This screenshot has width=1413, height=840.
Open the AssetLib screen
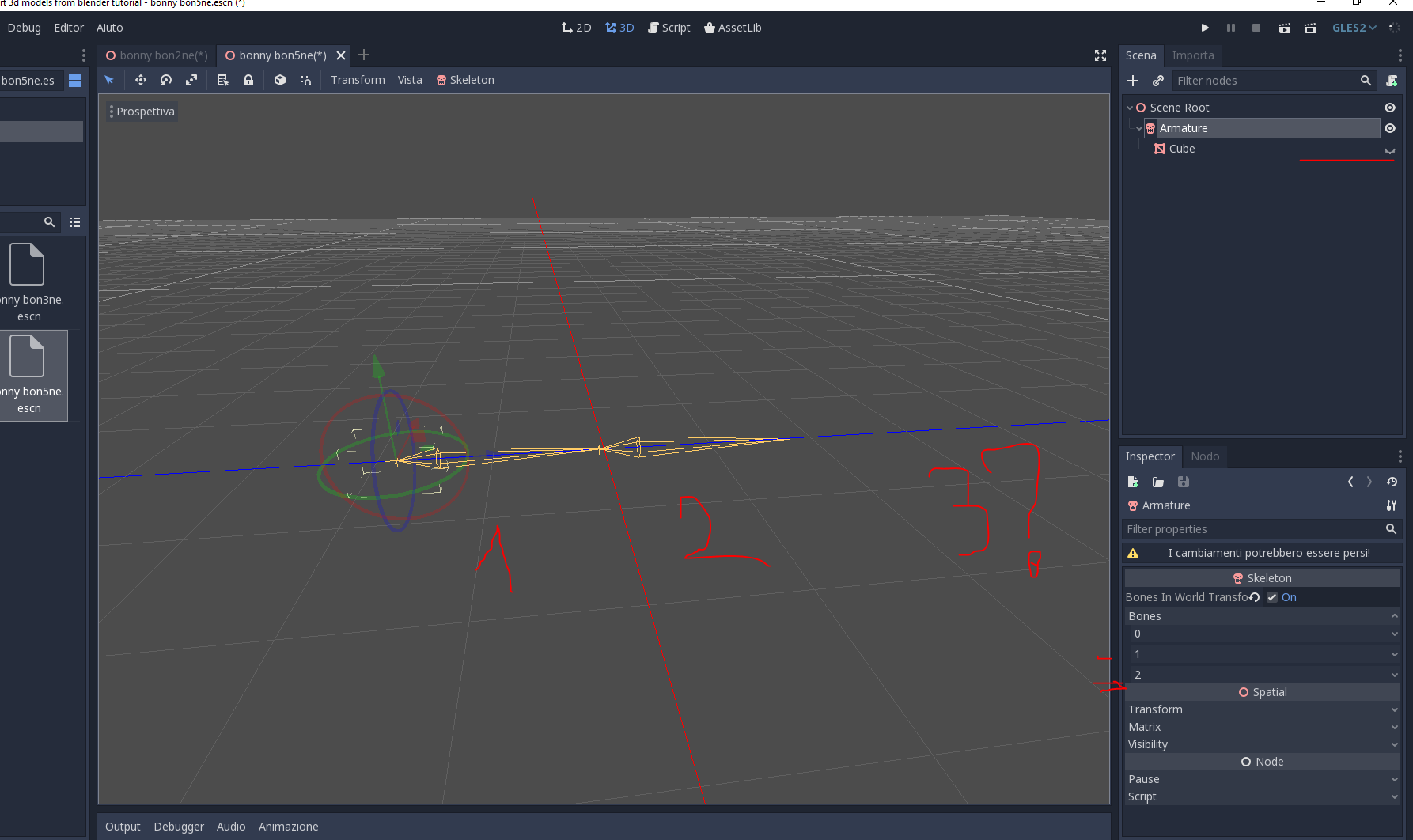point(733,27)
